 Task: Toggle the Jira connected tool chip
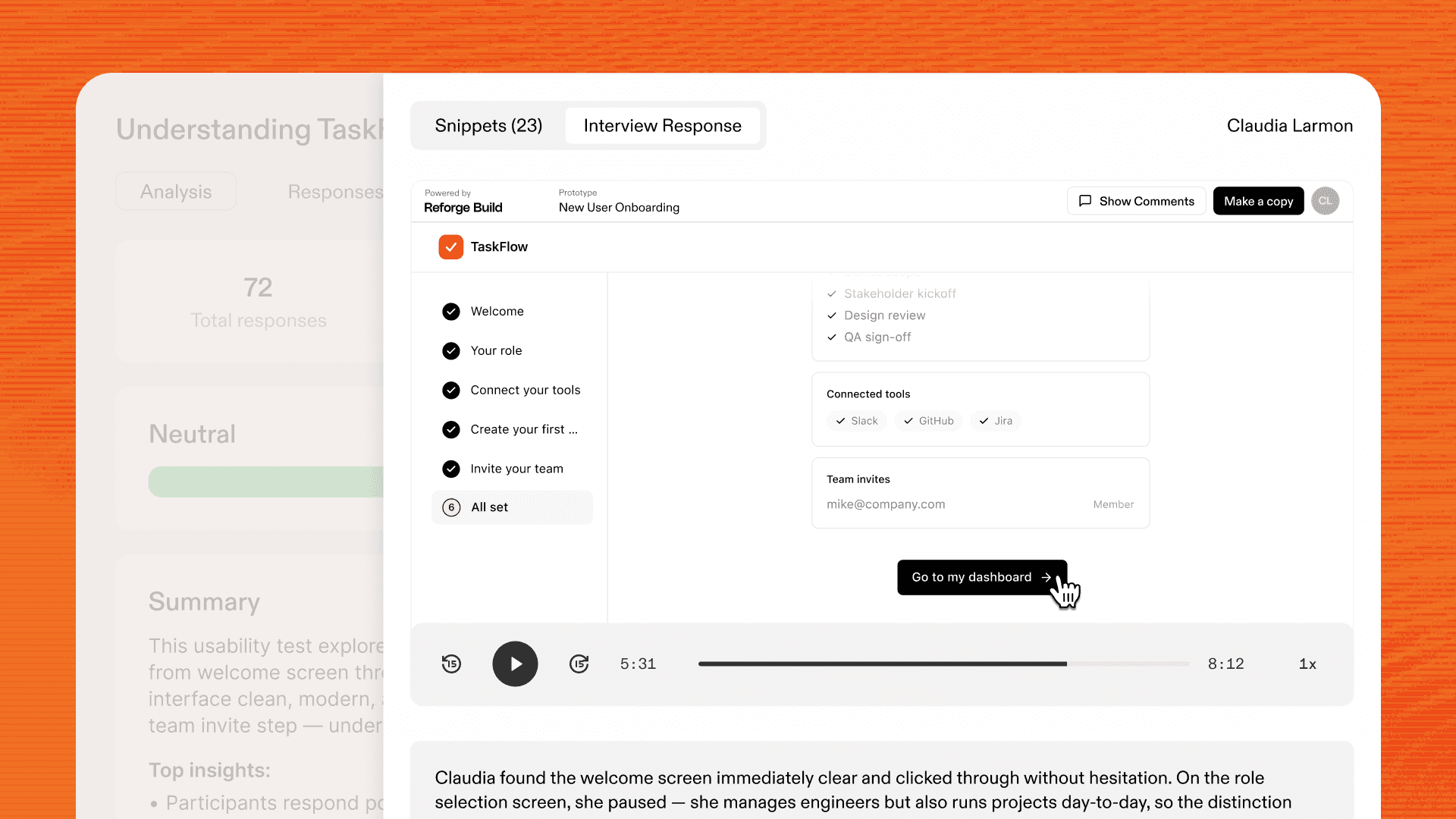(996, 421)
